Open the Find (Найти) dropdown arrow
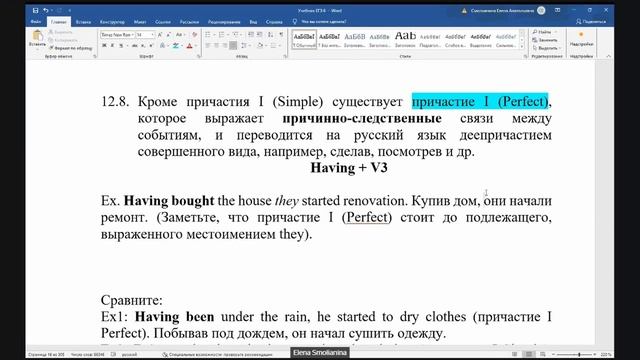The width and height of the screenshot is (640, 360). pos(556,32)
